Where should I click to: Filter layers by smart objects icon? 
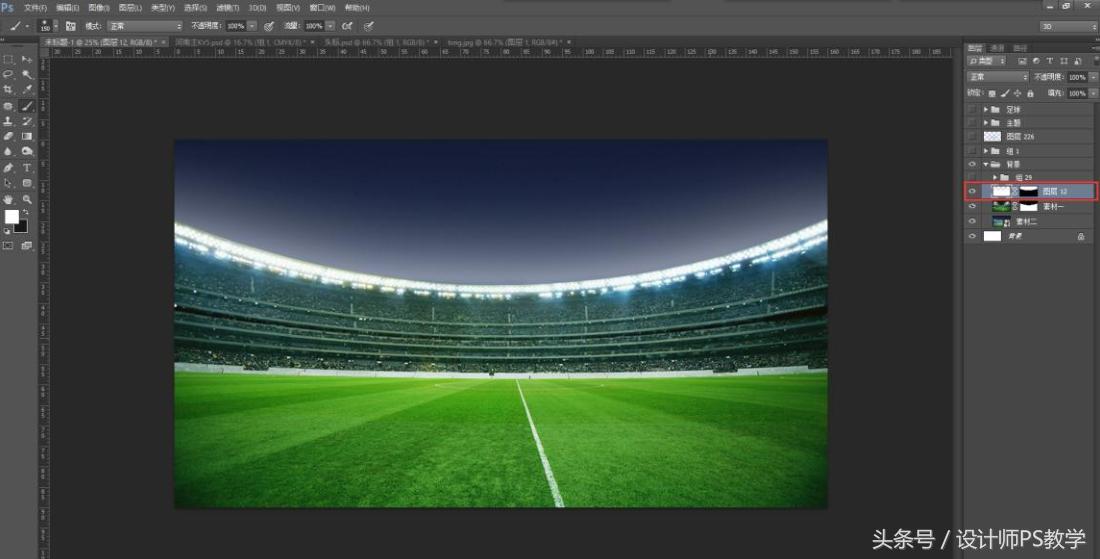click(1078, 62)
